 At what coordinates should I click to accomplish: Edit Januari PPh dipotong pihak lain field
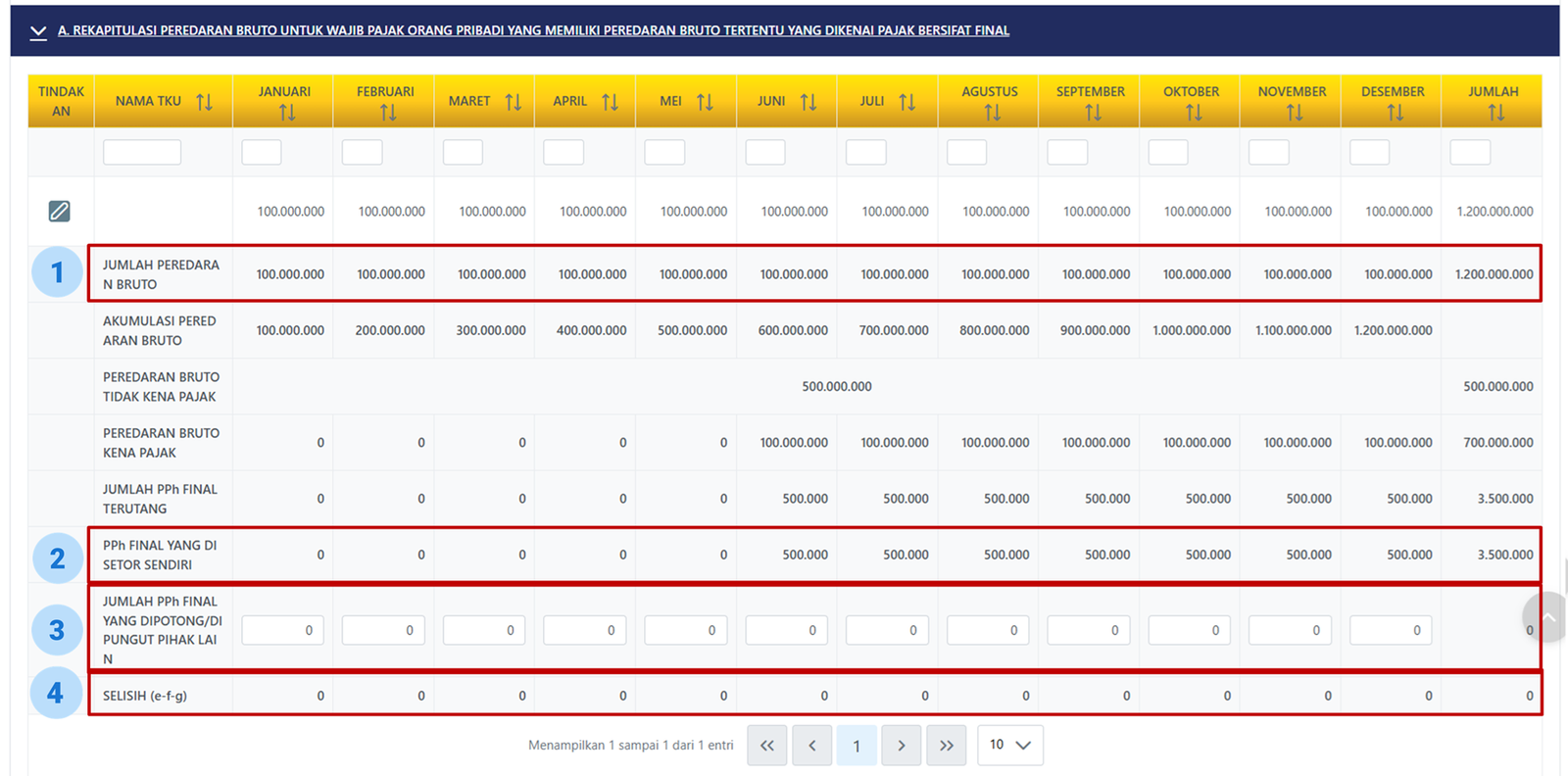coord(282,630)
